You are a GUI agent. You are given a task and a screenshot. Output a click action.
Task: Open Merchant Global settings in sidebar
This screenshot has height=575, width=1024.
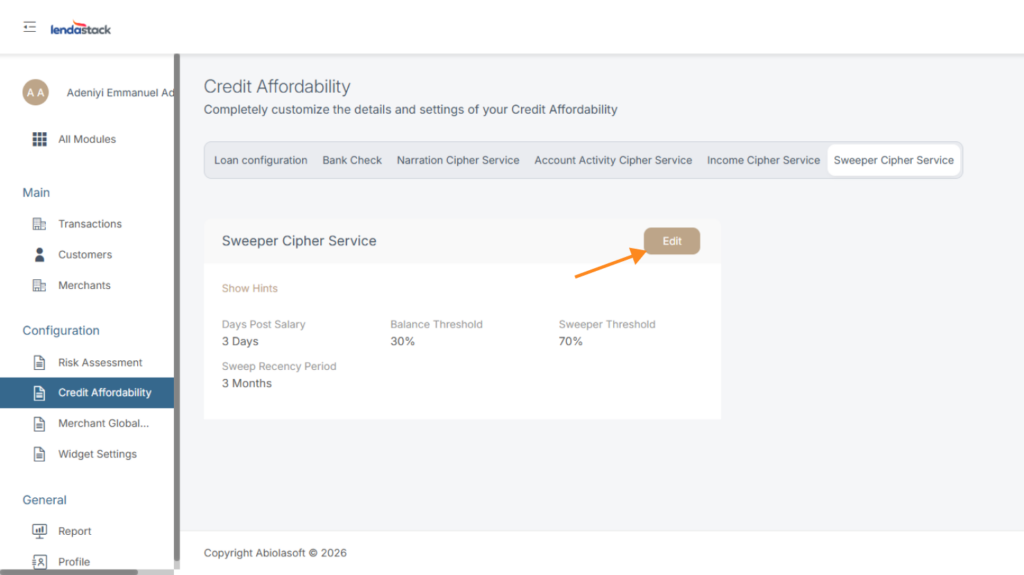pyautogui.click(x=103, y=424)
